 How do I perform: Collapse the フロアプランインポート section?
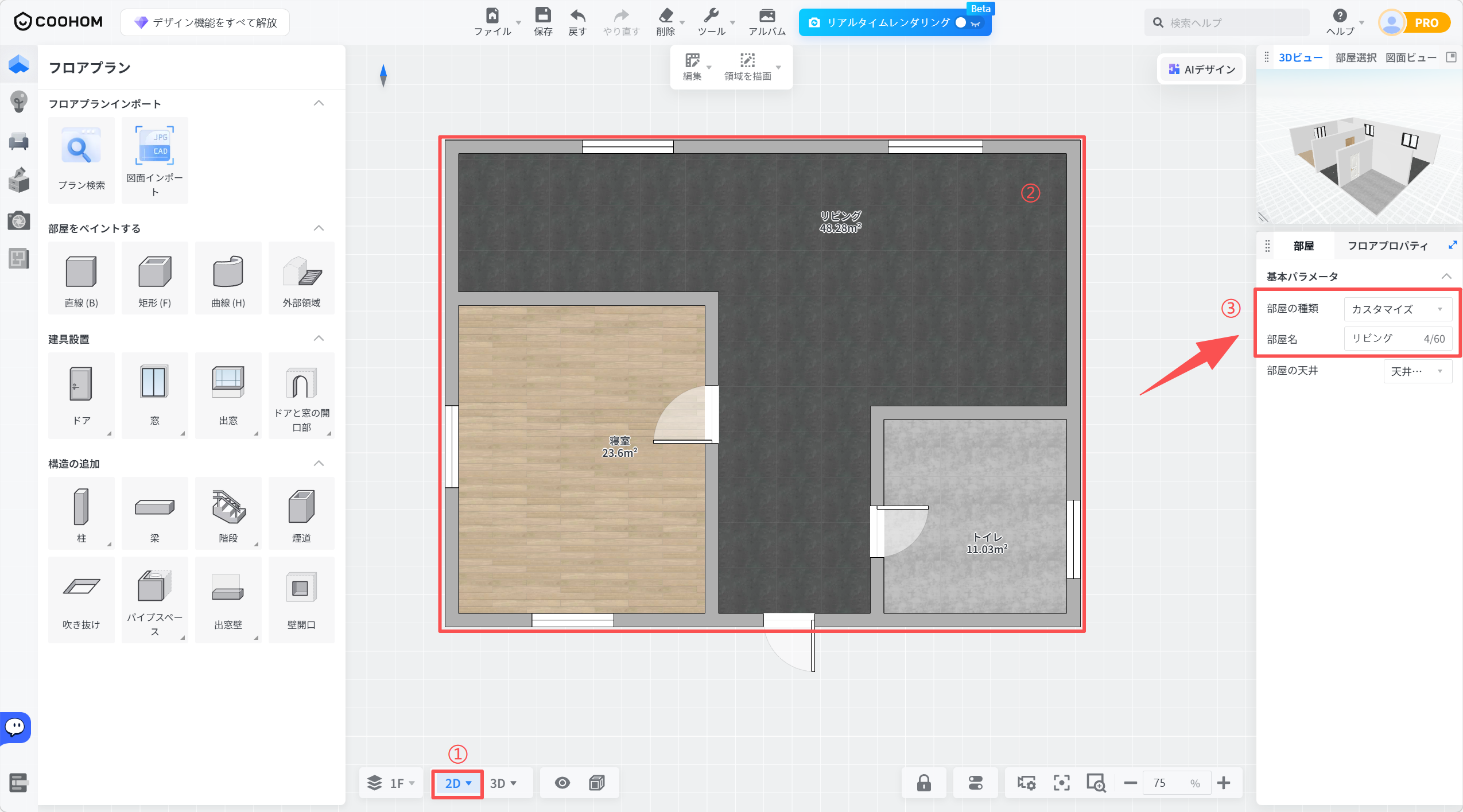click(319, 103)
